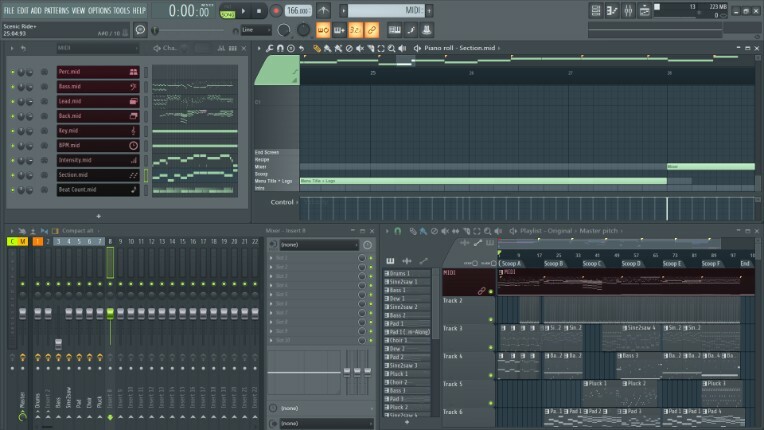The height and width of the screenshot is (430, 764).
Task: Select the Beat Count.mid channel
Action: point(98,189)
